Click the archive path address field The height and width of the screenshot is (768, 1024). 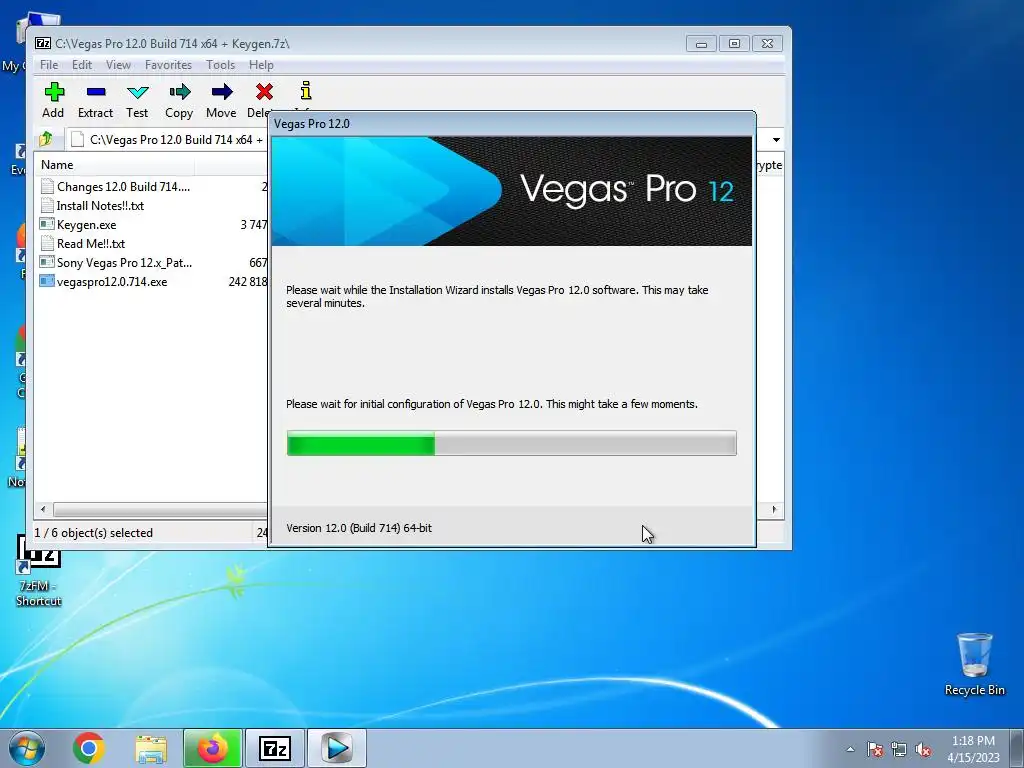pyautogui.click(x=167, y=140)
